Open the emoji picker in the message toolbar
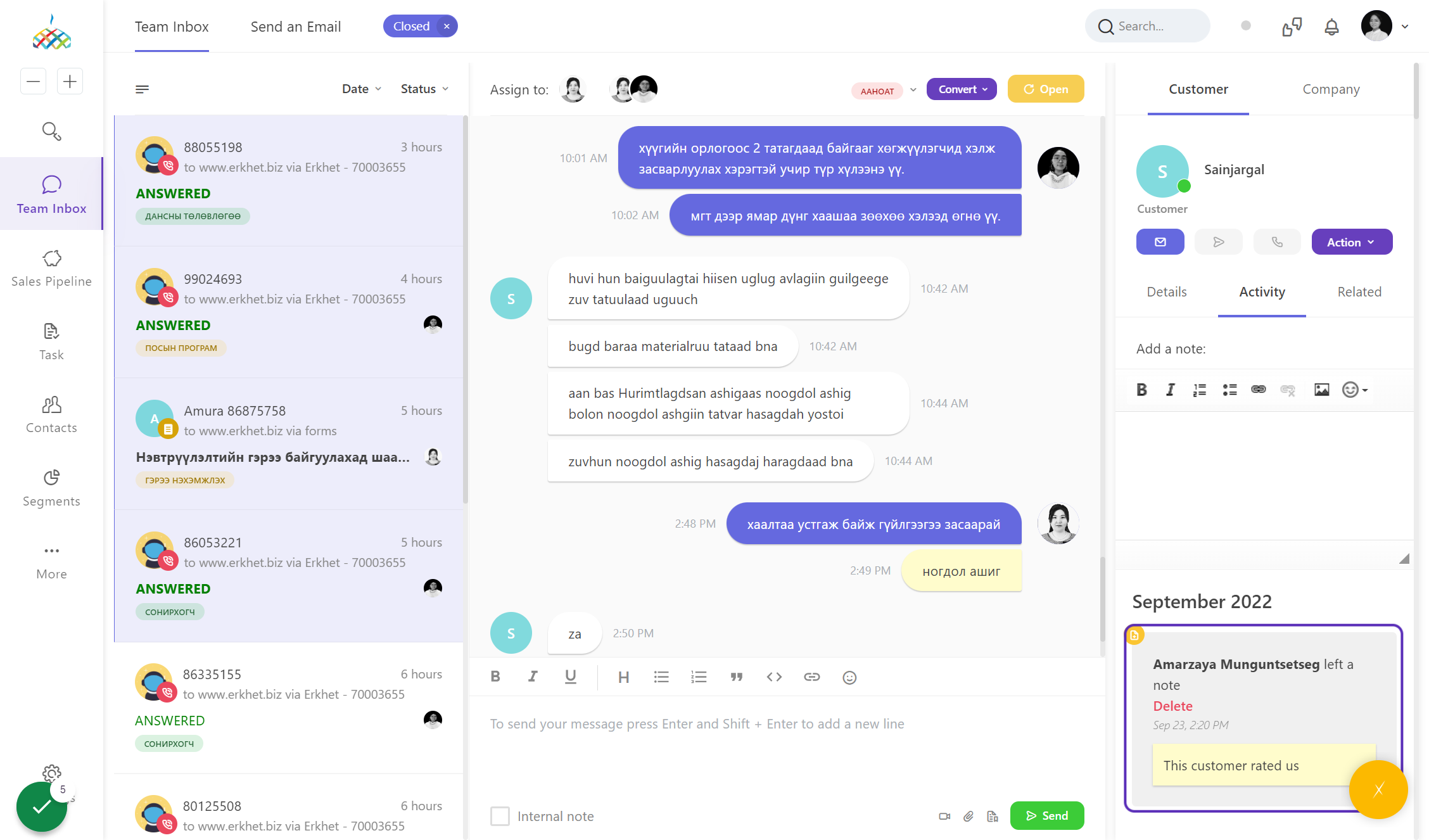This screenshot has width=1429, height=840. tap(849, 677)
